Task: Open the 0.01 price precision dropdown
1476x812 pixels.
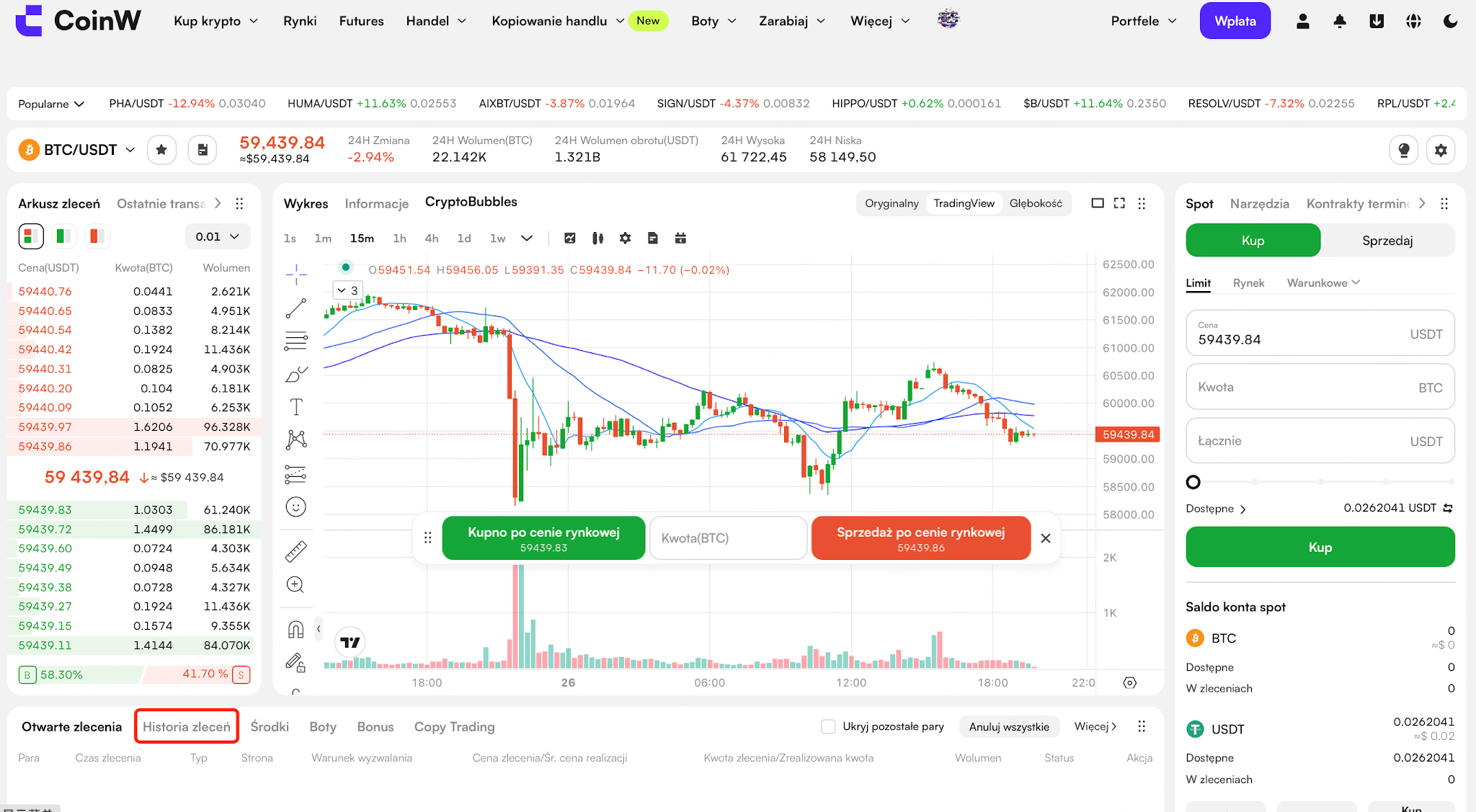Action: coord(217,236)
